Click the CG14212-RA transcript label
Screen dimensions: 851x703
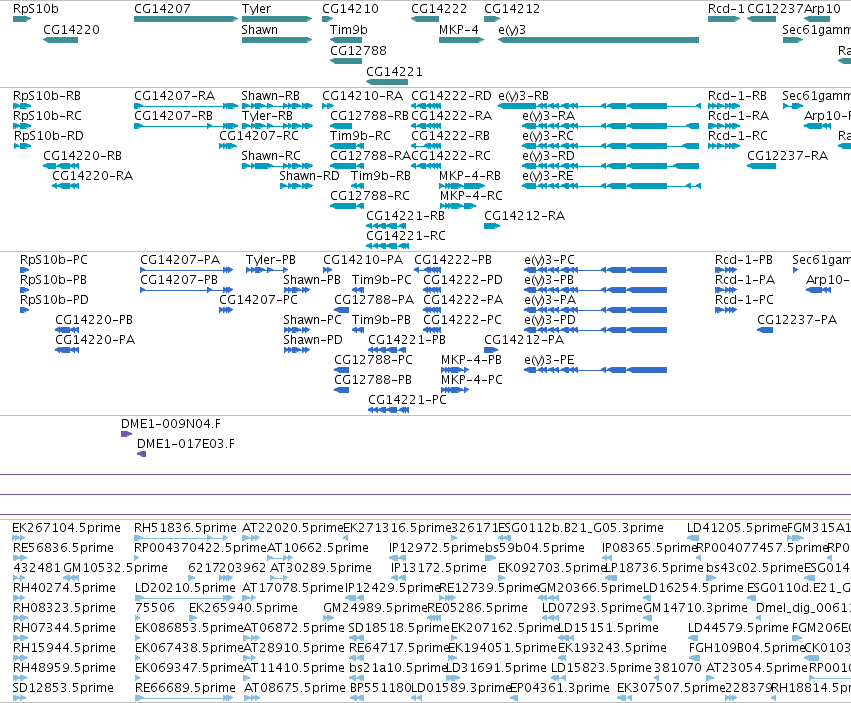(524, 216)
